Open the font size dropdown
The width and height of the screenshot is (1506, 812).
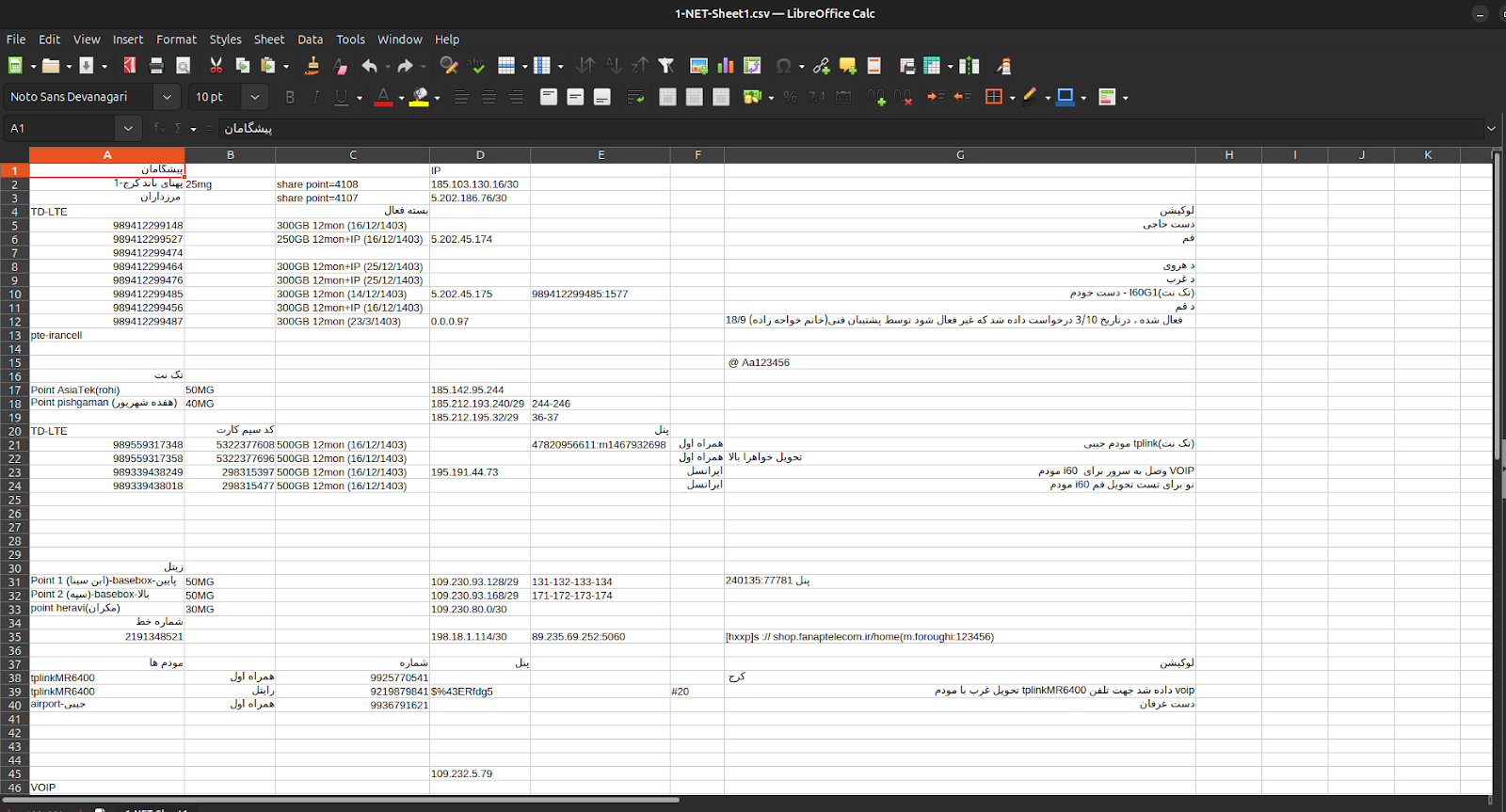coord(254,97)
